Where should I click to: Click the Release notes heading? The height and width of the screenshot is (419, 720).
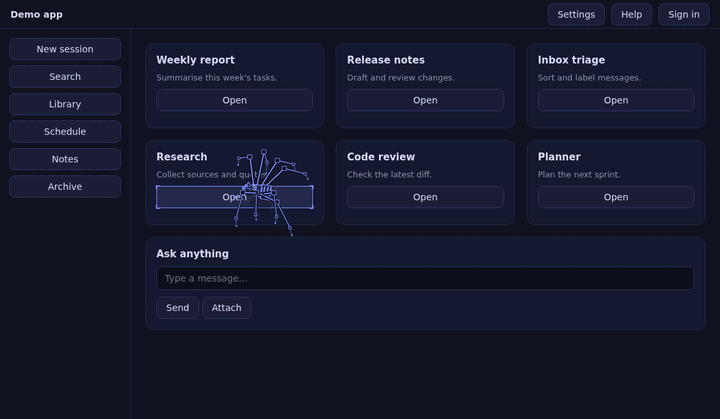pyautogui.click(x=386, y=60)
